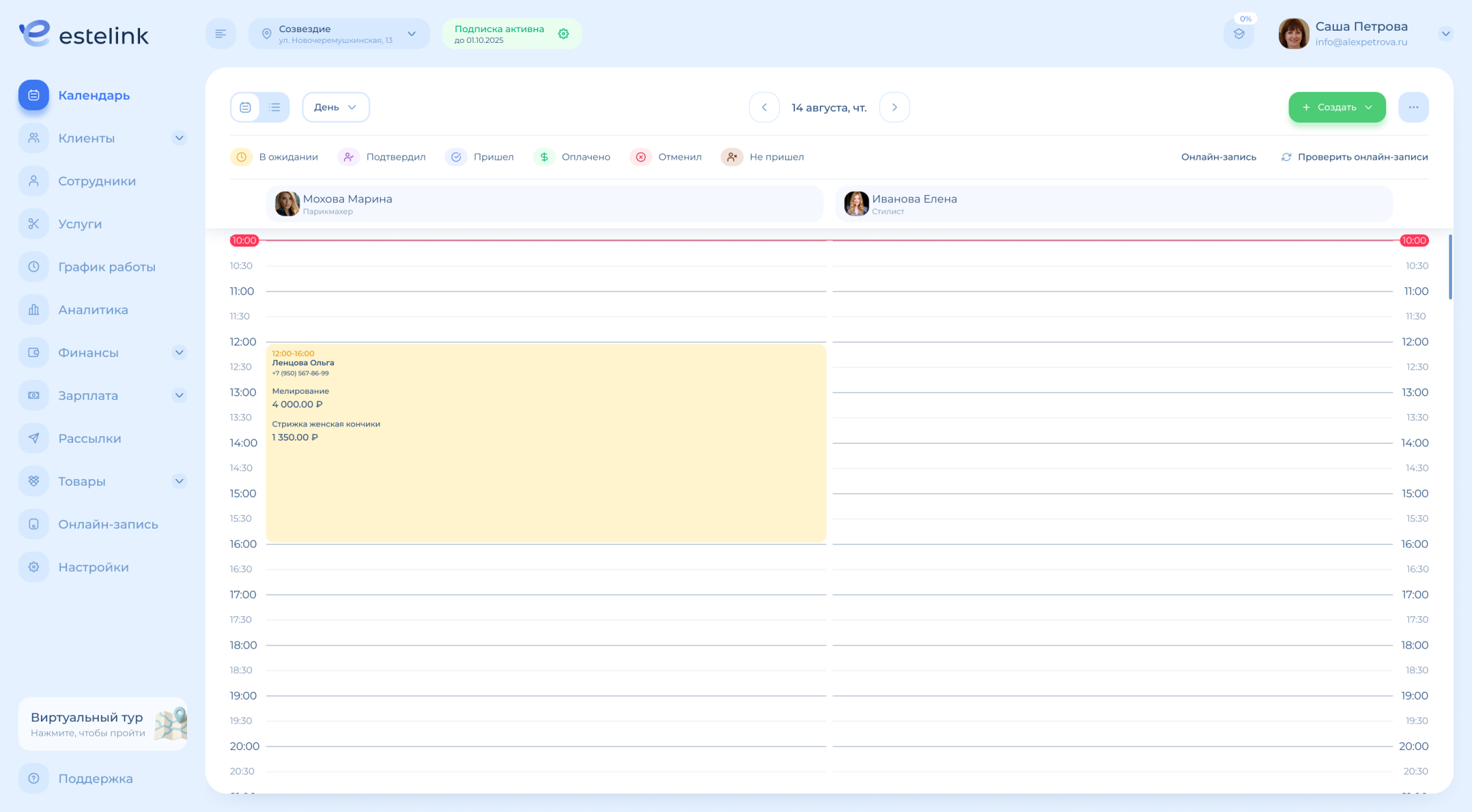Open the three-dots more options button
Screen dimensions: 1472x812
tap(1413, 107)
